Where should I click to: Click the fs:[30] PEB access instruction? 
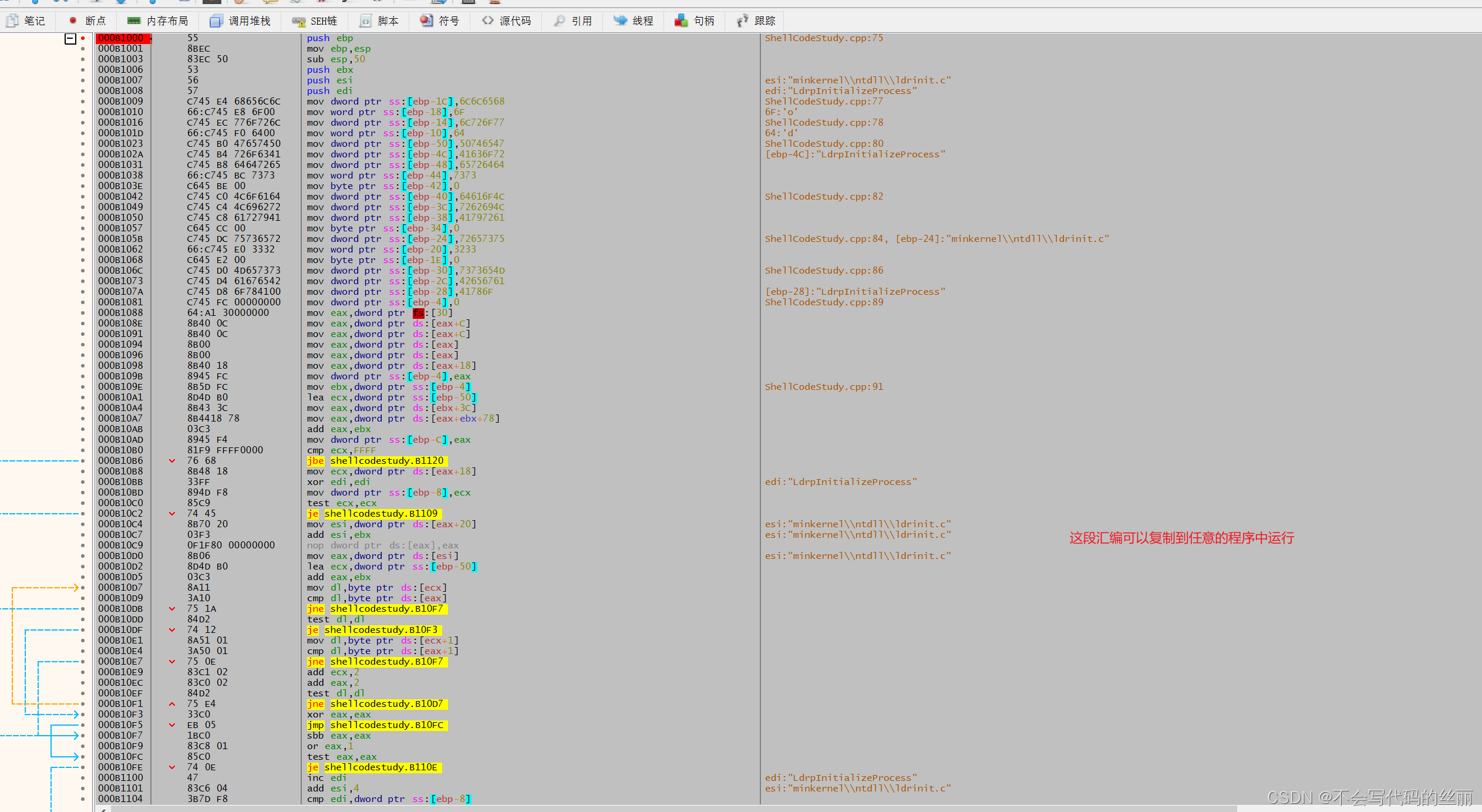pyautogui.click(x=379, y=313)
